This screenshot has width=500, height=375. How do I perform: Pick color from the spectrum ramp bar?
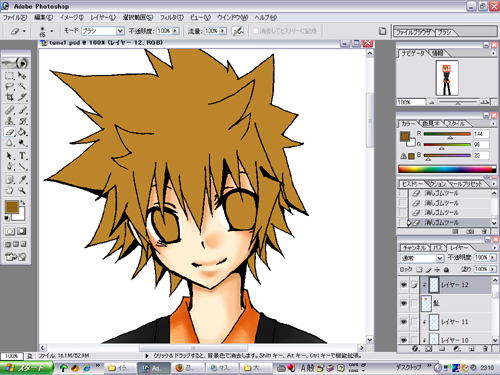click(447, 169)
